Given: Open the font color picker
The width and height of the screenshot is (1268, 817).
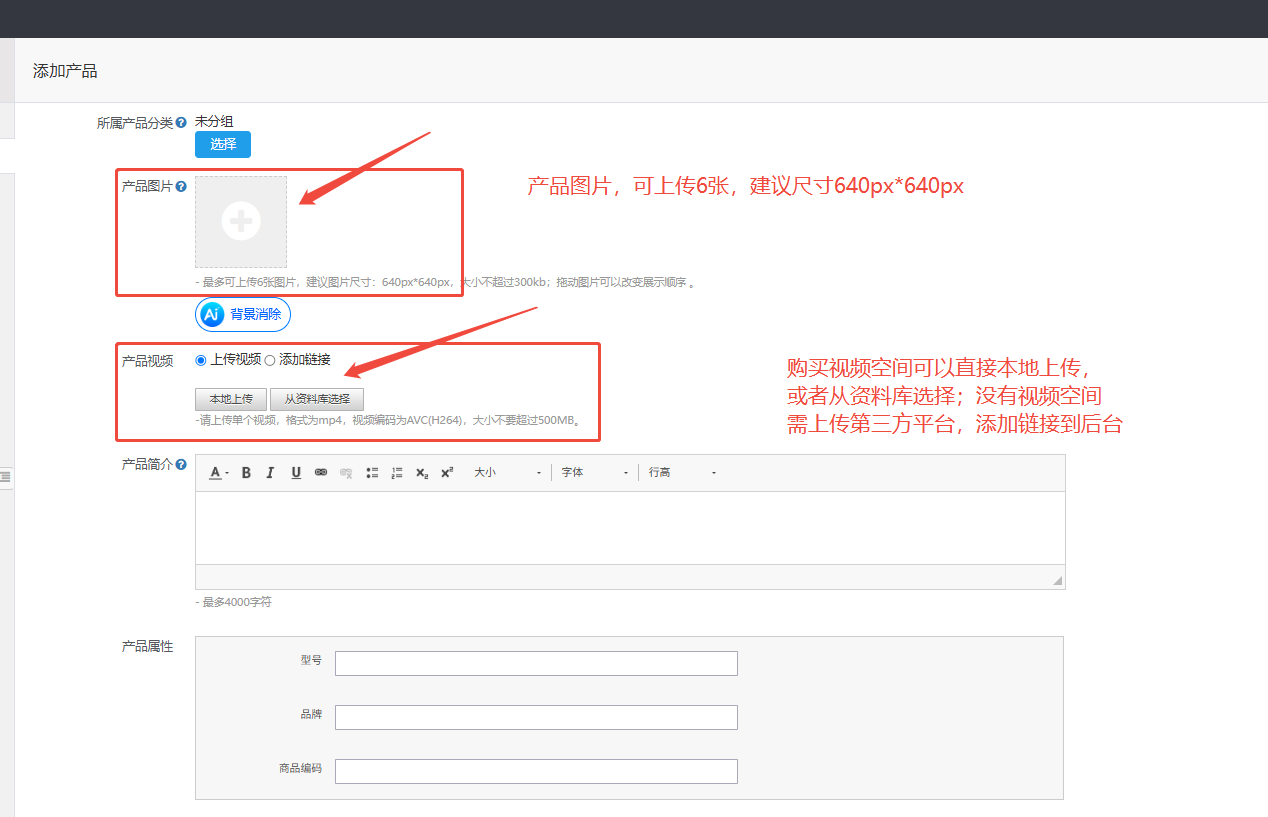Looking at the screenshot, I should (x=218, y=473).
